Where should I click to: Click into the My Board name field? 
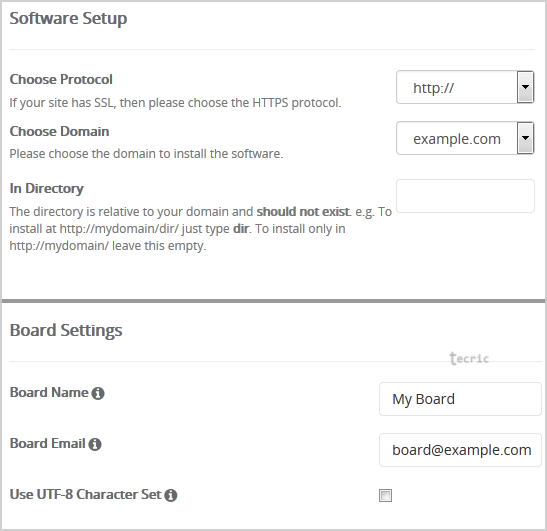[x=460, y=399]
